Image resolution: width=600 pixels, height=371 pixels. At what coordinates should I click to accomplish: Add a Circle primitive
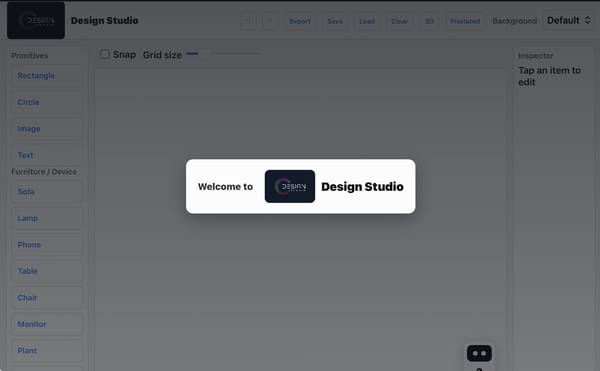coord(47,102)
